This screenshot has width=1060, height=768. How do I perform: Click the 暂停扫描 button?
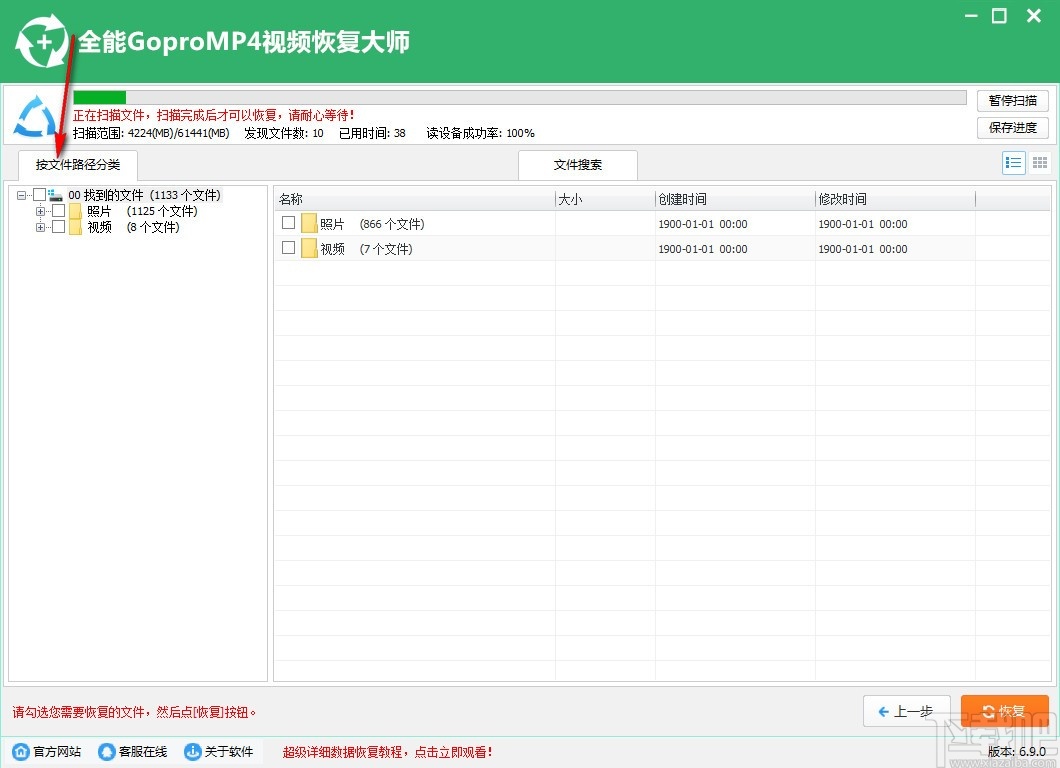pos(1013,101)
